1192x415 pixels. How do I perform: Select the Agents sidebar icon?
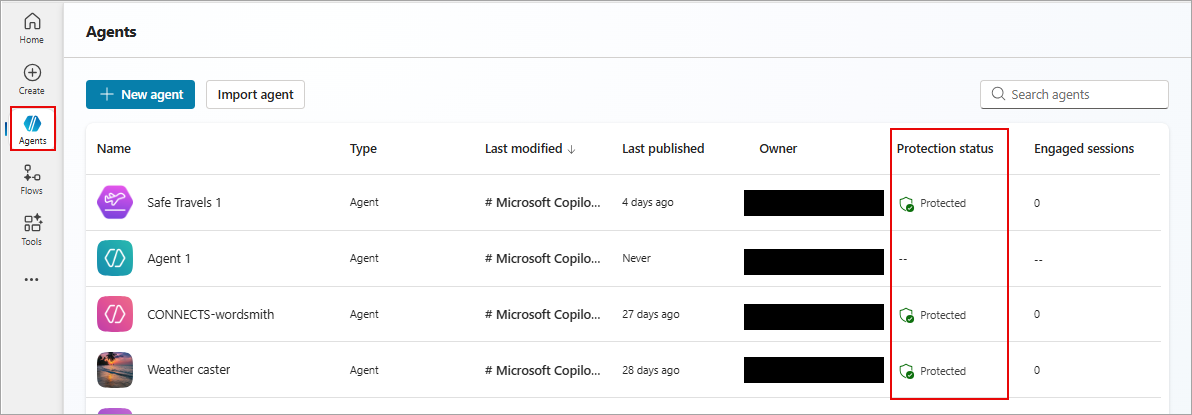click(32, 123)
